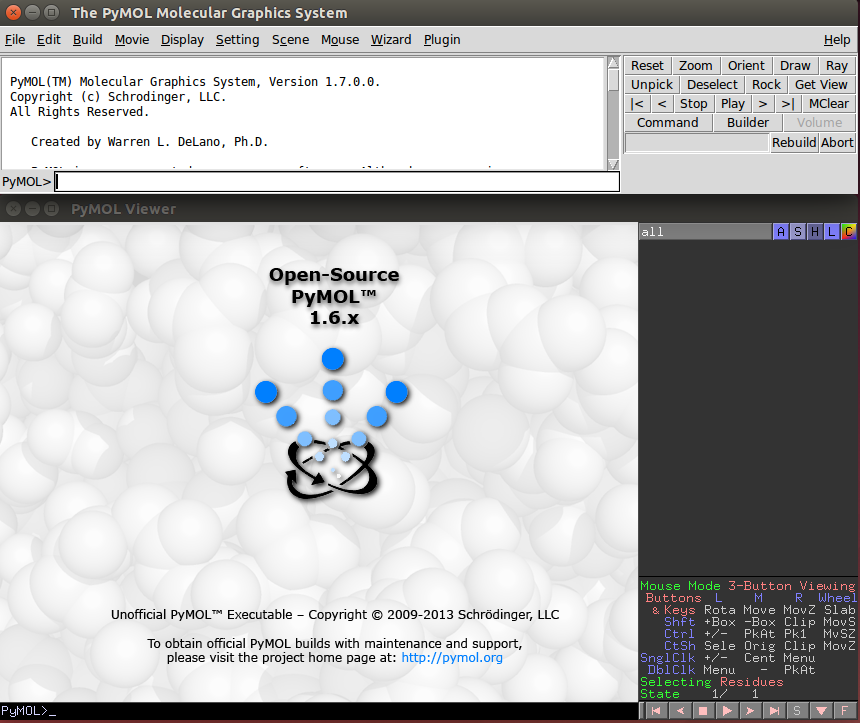Click the scroll down arrow of the log
The width and height of the screenshot is (860, 723).
[x=614, y=164]
